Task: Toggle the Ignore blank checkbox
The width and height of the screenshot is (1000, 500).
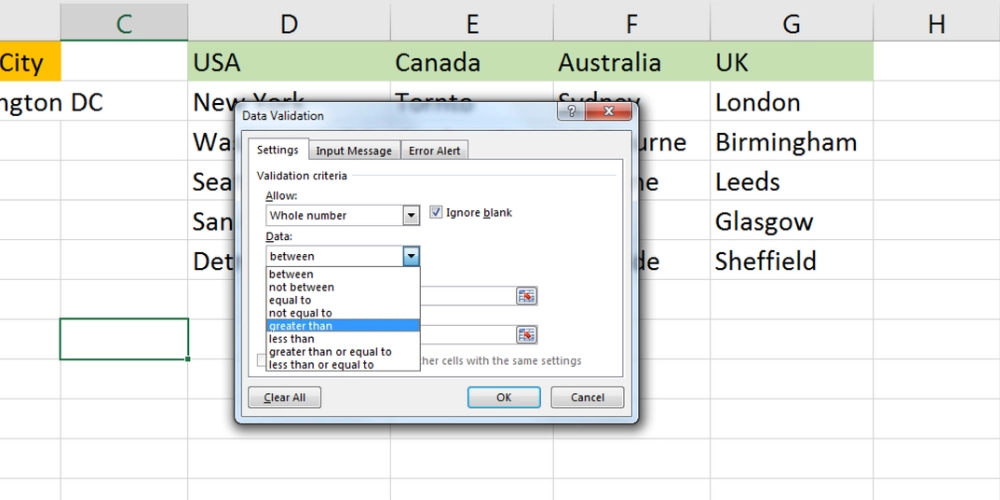Action: 436,212
